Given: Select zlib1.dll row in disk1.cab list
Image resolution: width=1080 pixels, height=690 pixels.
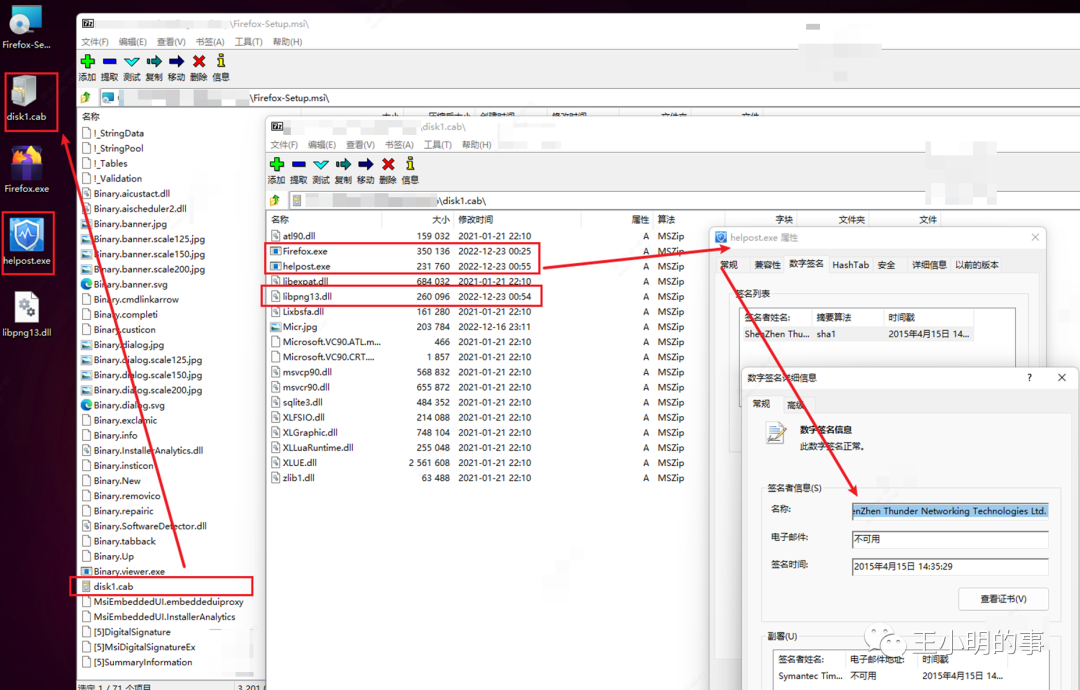Looking at the screenshot, I should tap(478, 478).
